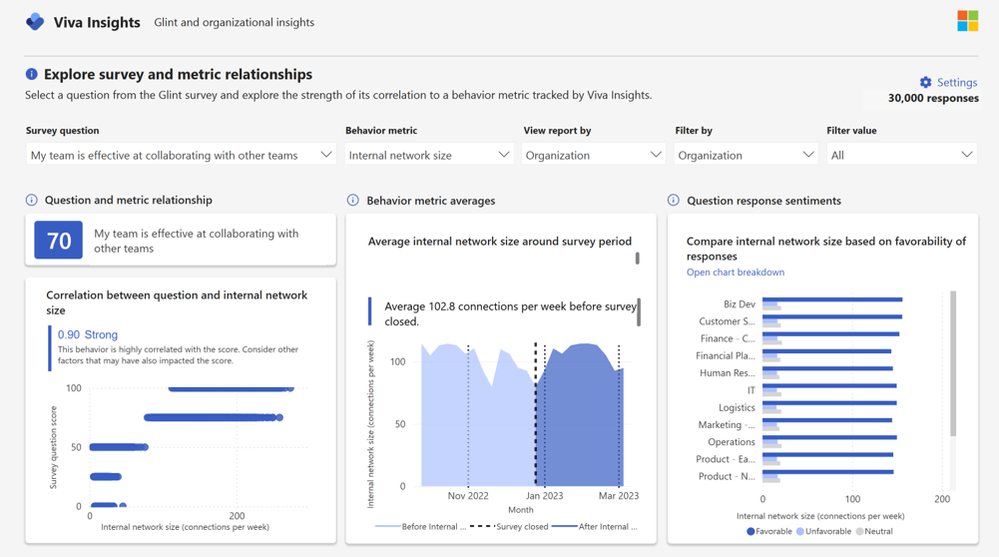999x557 pixels.
Task: Click the Marketing row label
Action: coord(726,425)
